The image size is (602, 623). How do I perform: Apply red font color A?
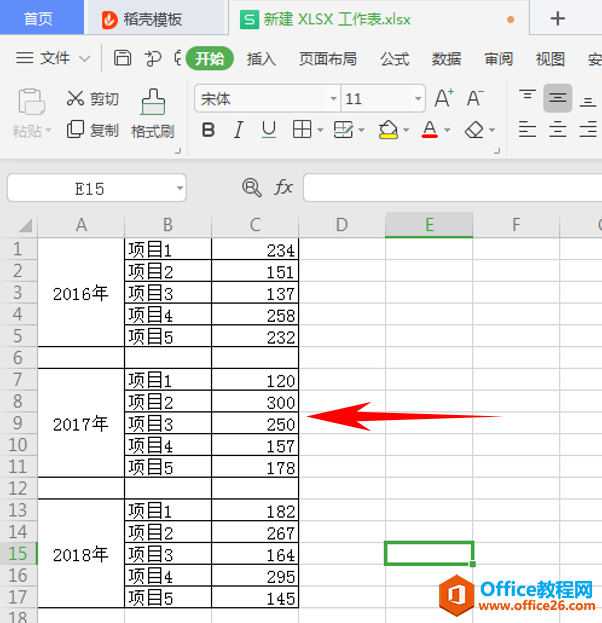[x=430, y=130]
